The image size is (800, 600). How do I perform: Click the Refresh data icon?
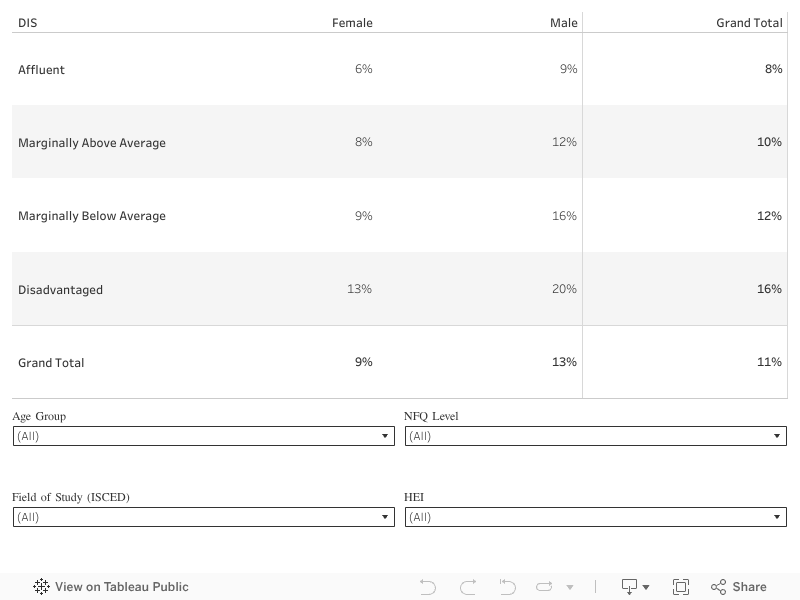544,587
